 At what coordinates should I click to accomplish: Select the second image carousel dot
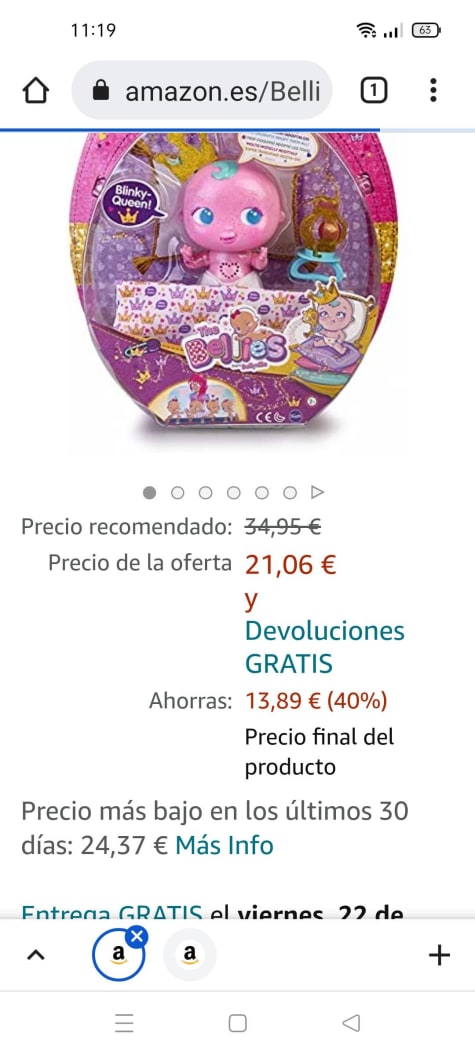coord(178,493)
